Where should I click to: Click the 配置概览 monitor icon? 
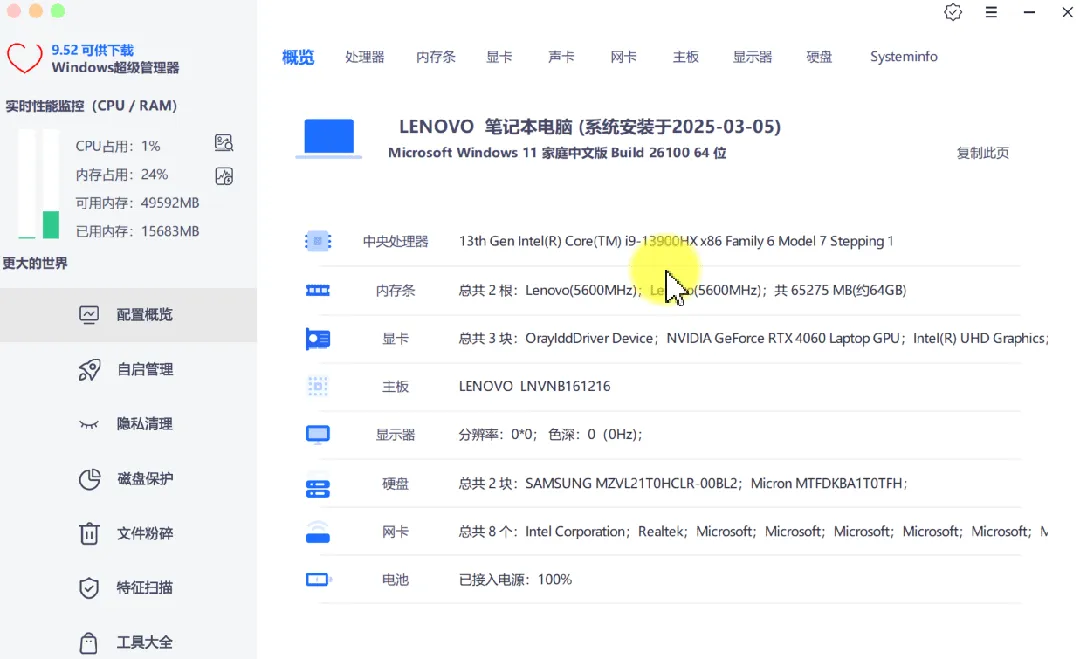pyautogui.click(x=89, y=315)
